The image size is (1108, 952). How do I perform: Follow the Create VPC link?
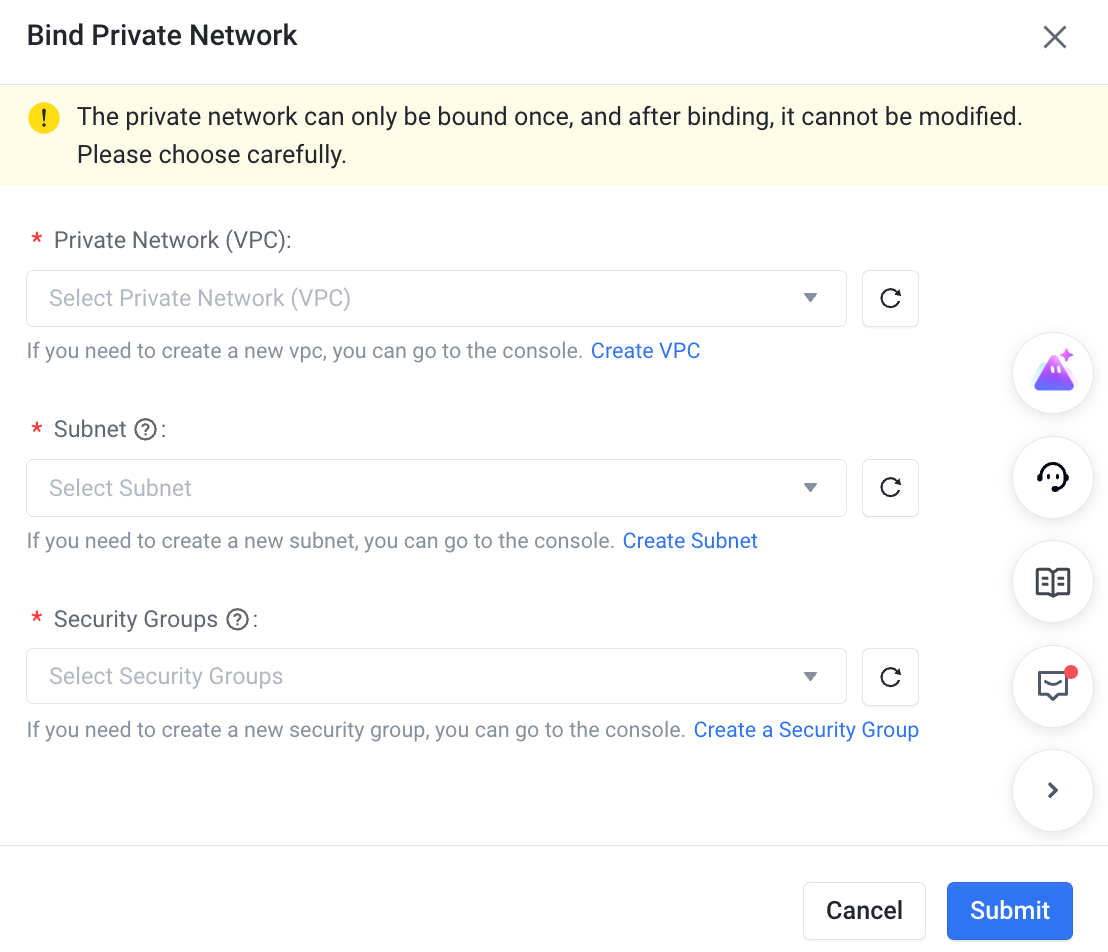(x=645, y=351)
